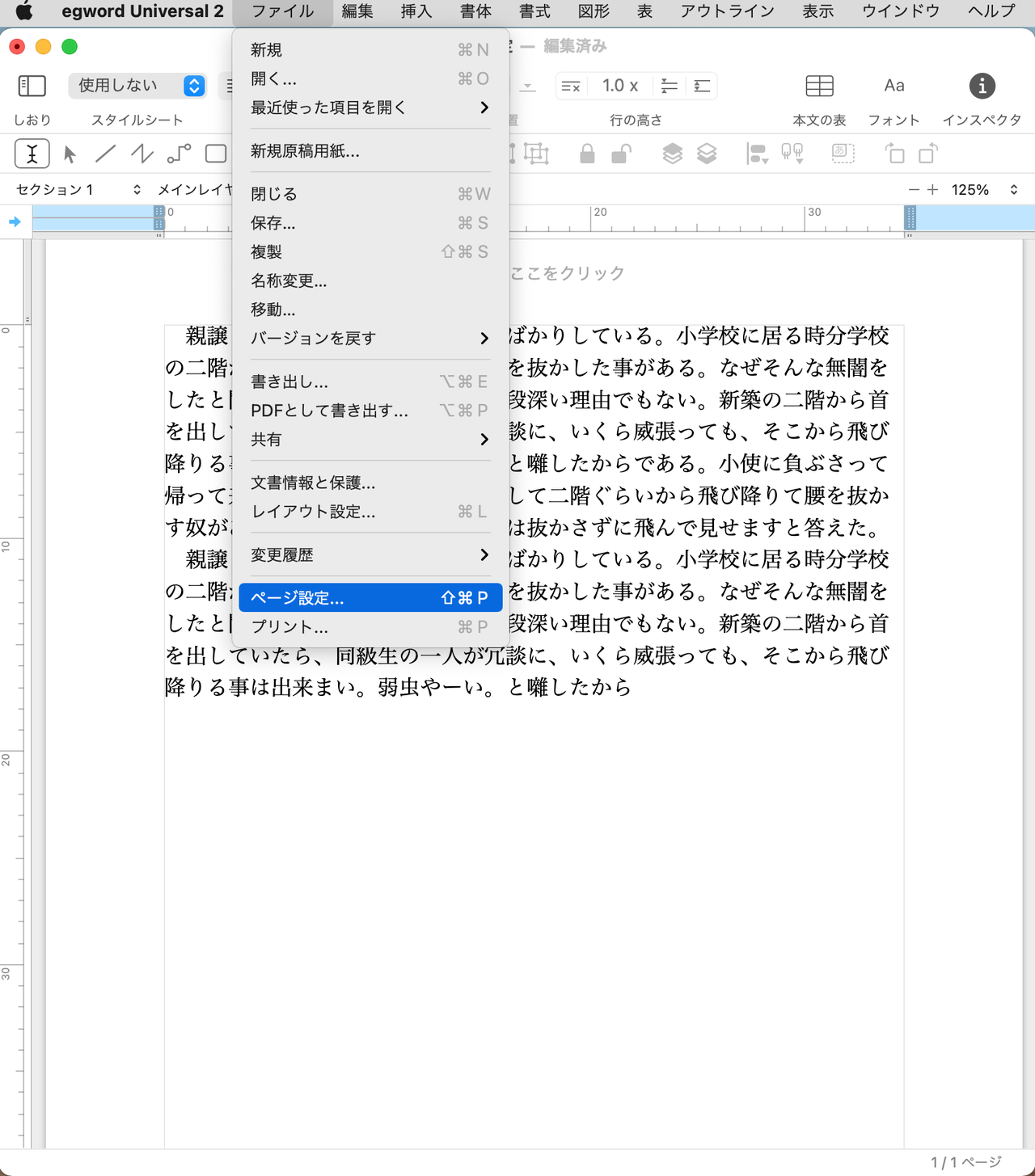
Task: Click the line height reset icon
Action: coord(571,86)
